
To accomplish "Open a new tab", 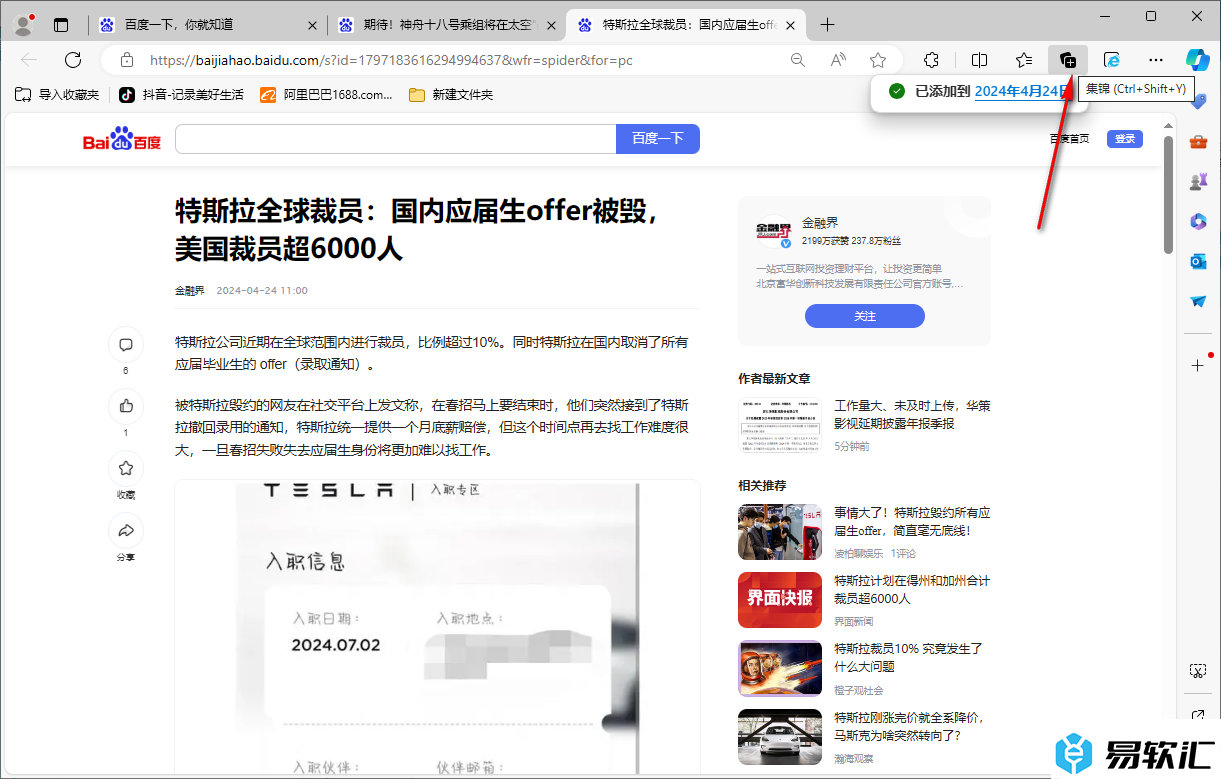I will coord(827,25).
